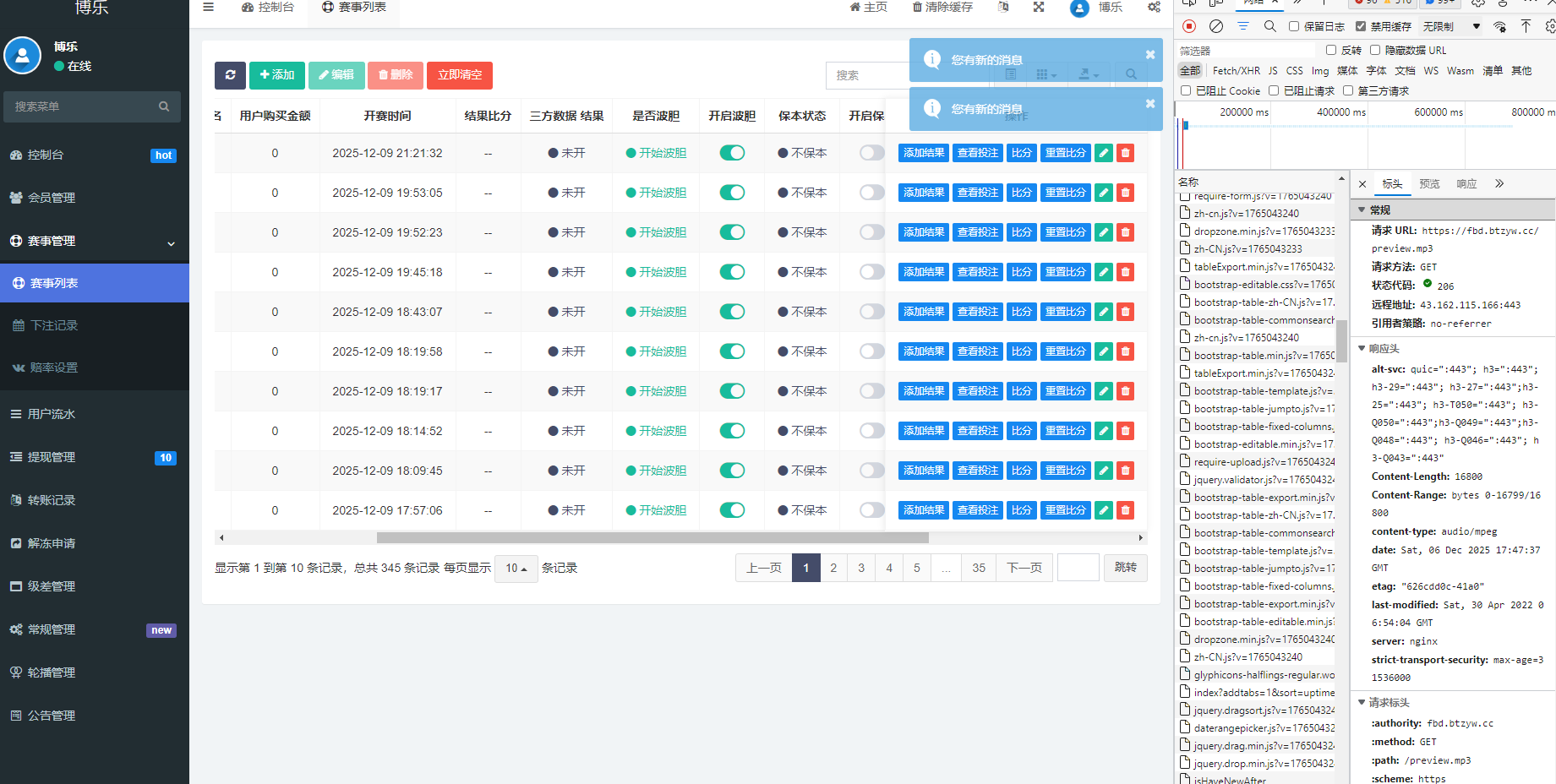Toggle the sidebar hamburger menu icon

point(208,7)
